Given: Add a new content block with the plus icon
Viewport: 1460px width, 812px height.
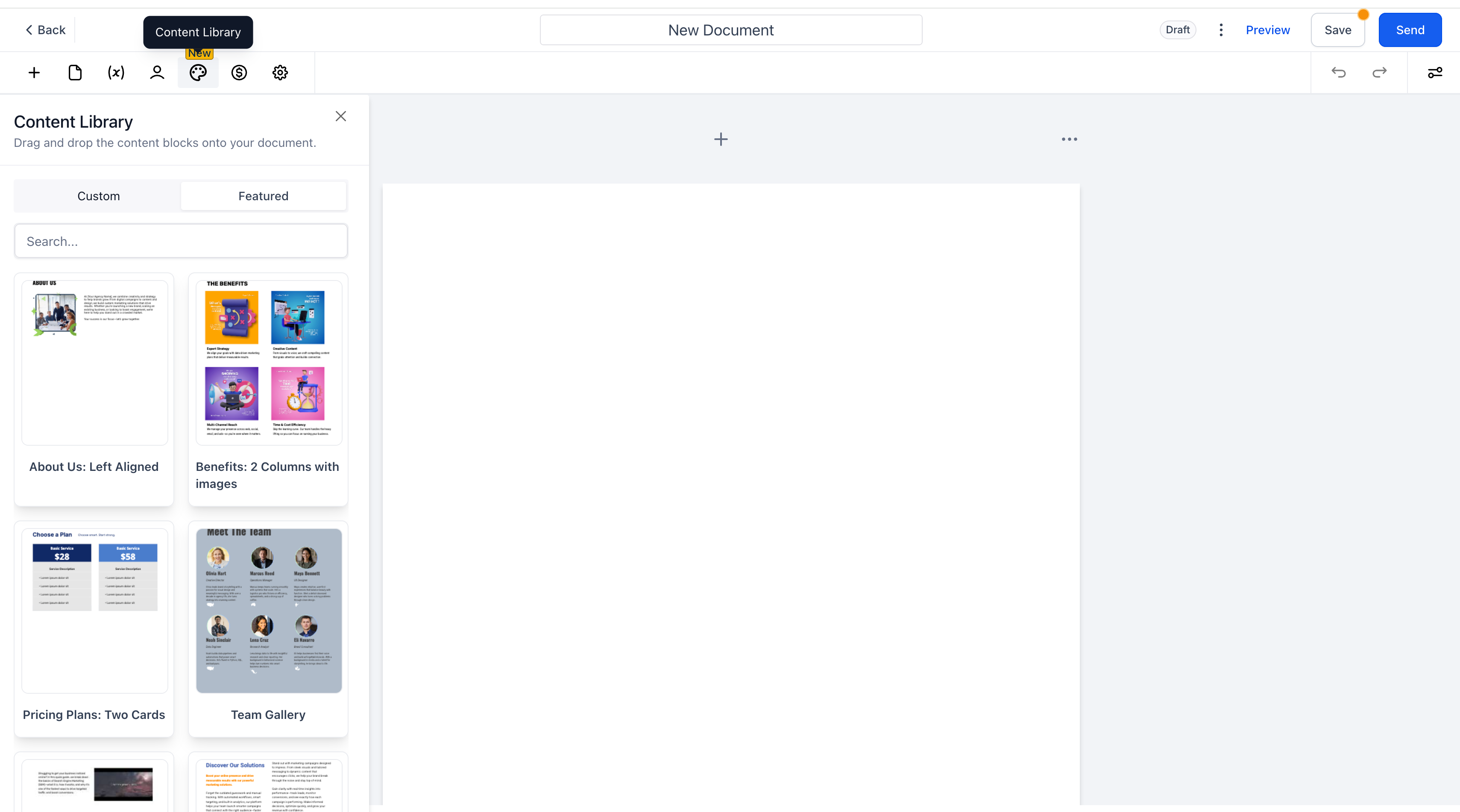Looking at the screenshot, I should point(33,73).
